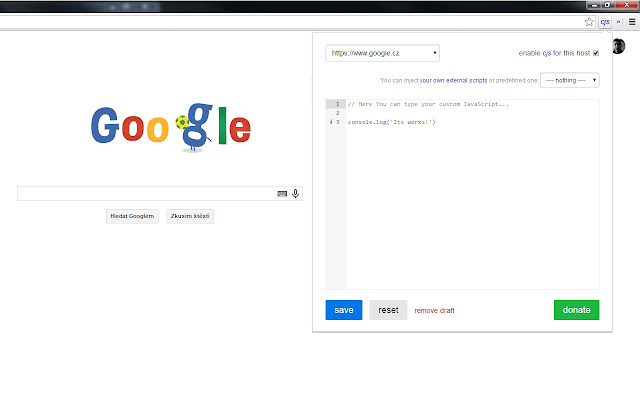Save the custom JavaScript

[x=344, y=310]
